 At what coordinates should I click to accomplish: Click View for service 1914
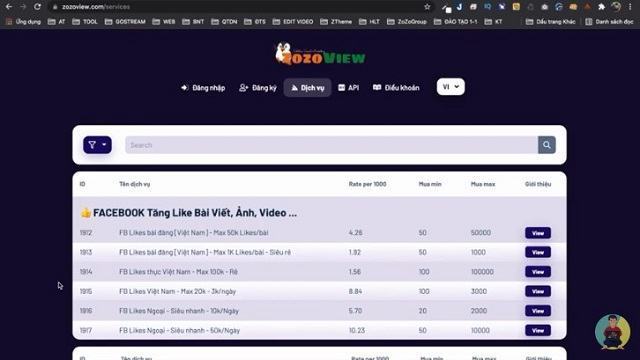[x=538, y=272]
